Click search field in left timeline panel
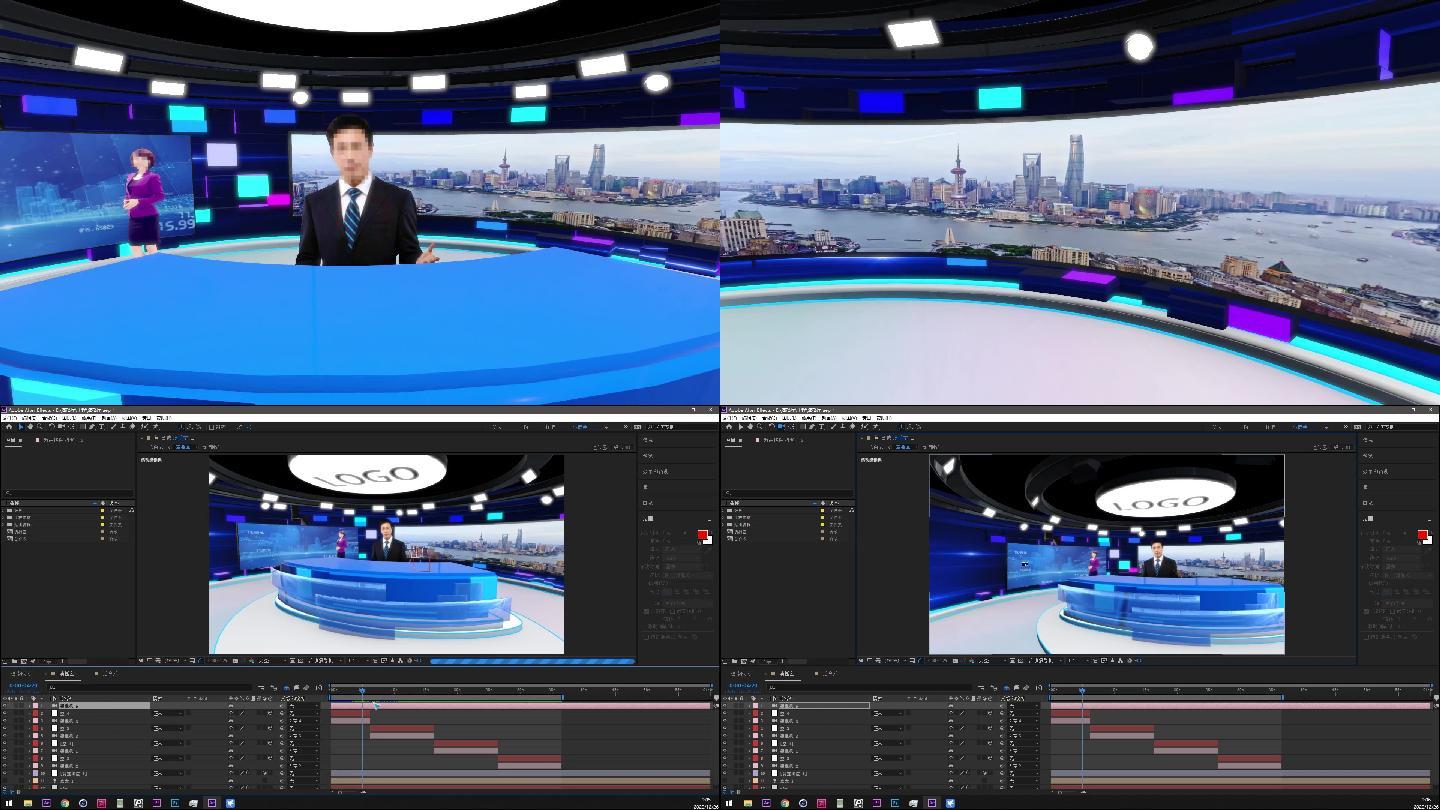 pos(150,687)
